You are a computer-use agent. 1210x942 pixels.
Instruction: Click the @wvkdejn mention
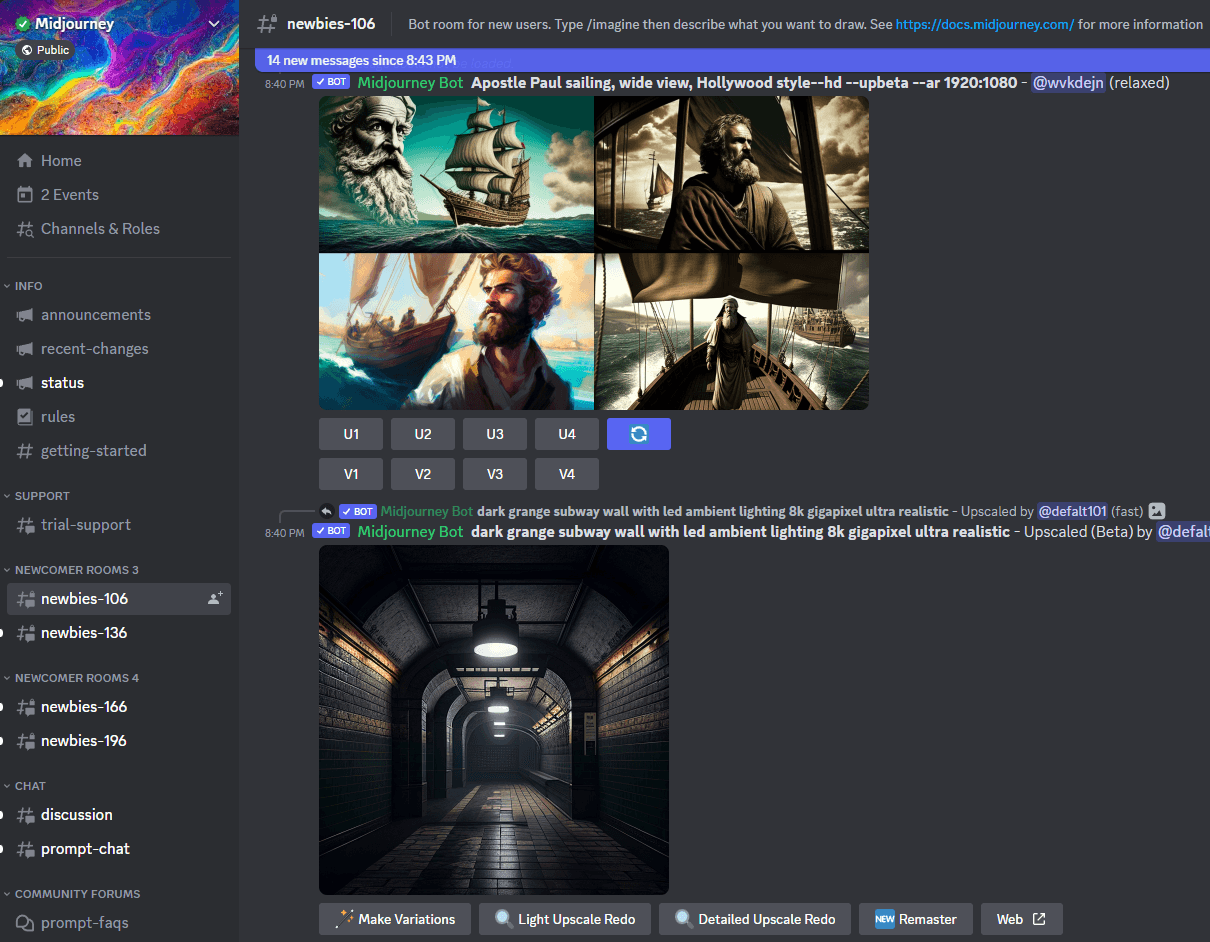click(x=1068, y=83)
